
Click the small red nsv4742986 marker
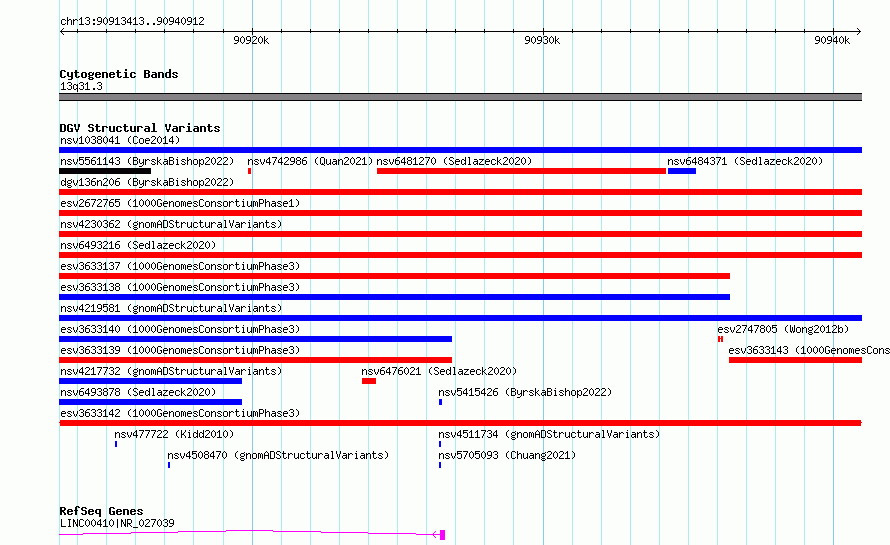(x=249, y=171)
